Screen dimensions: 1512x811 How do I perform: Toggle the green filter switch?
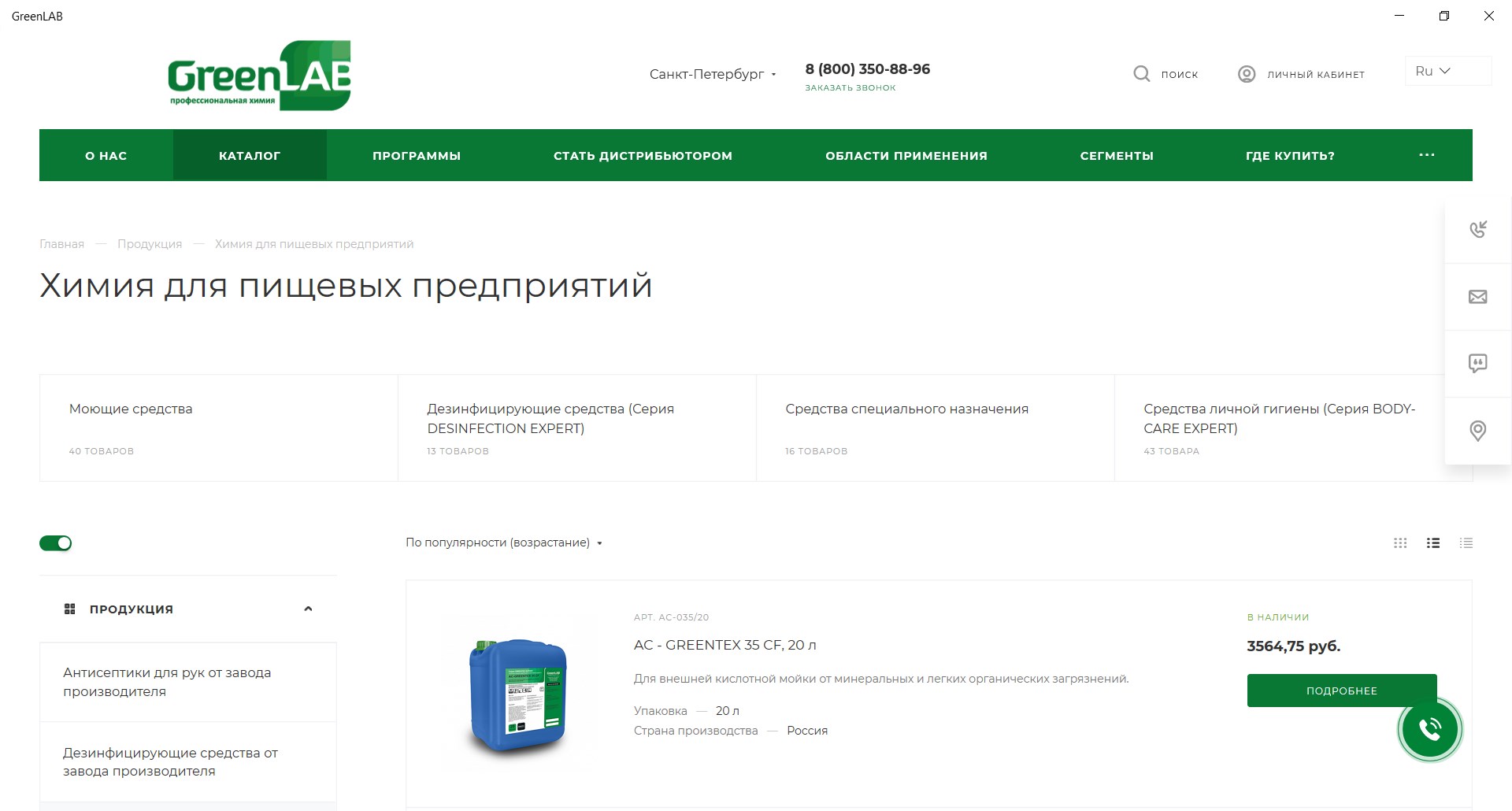pyautogui.click(x=56, y=543)
